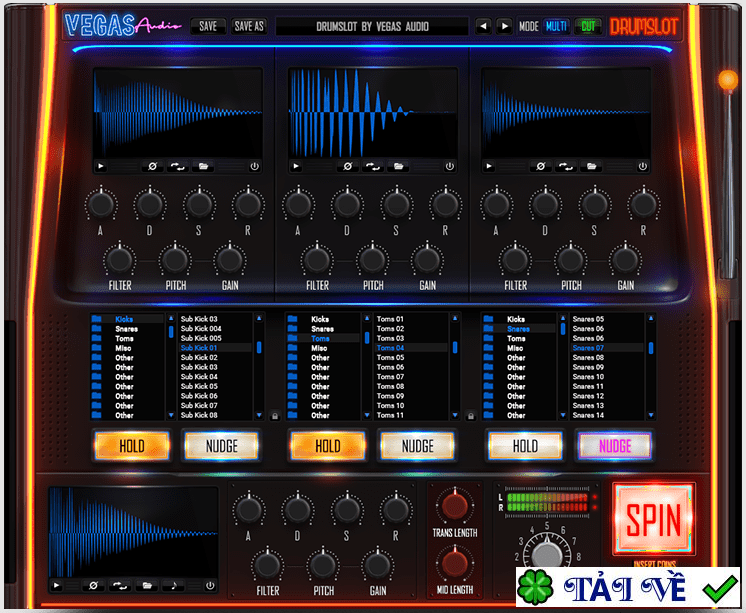Play the master output waveform
This screenshot has width=746, height=613.
[57, 586]
